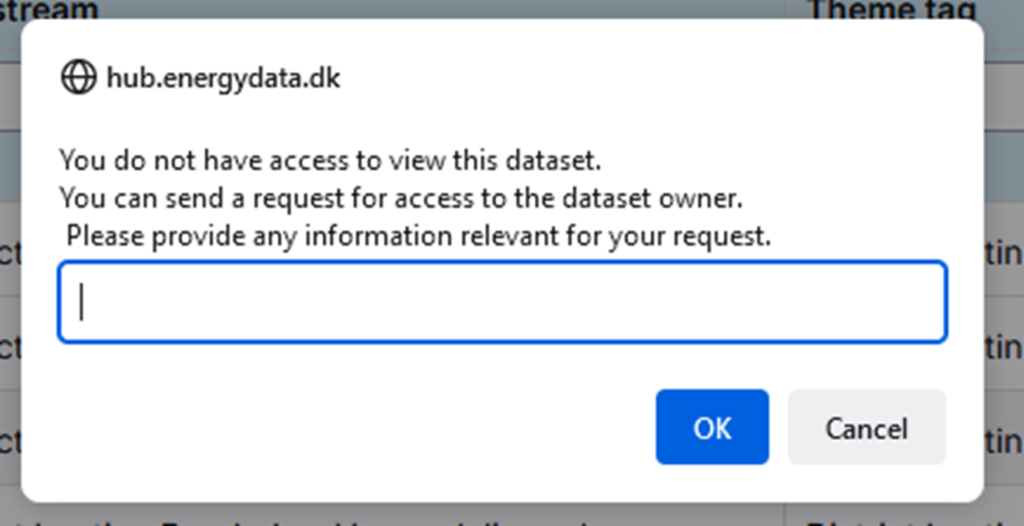Image resolution: width=1024 pixels, height=526 pixels.
Task: Click the globe icon beside hub.energydata.dk
Action: coord(79,77)
